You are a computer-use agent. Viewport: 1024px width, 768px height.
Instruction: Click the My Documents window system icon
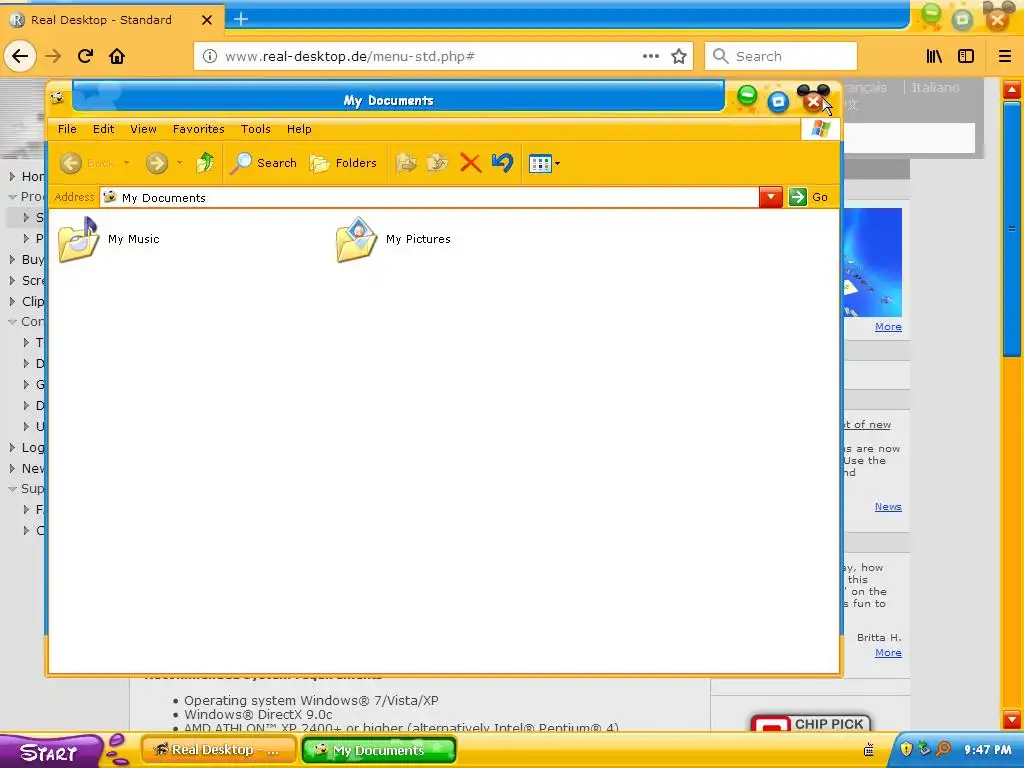57,98
